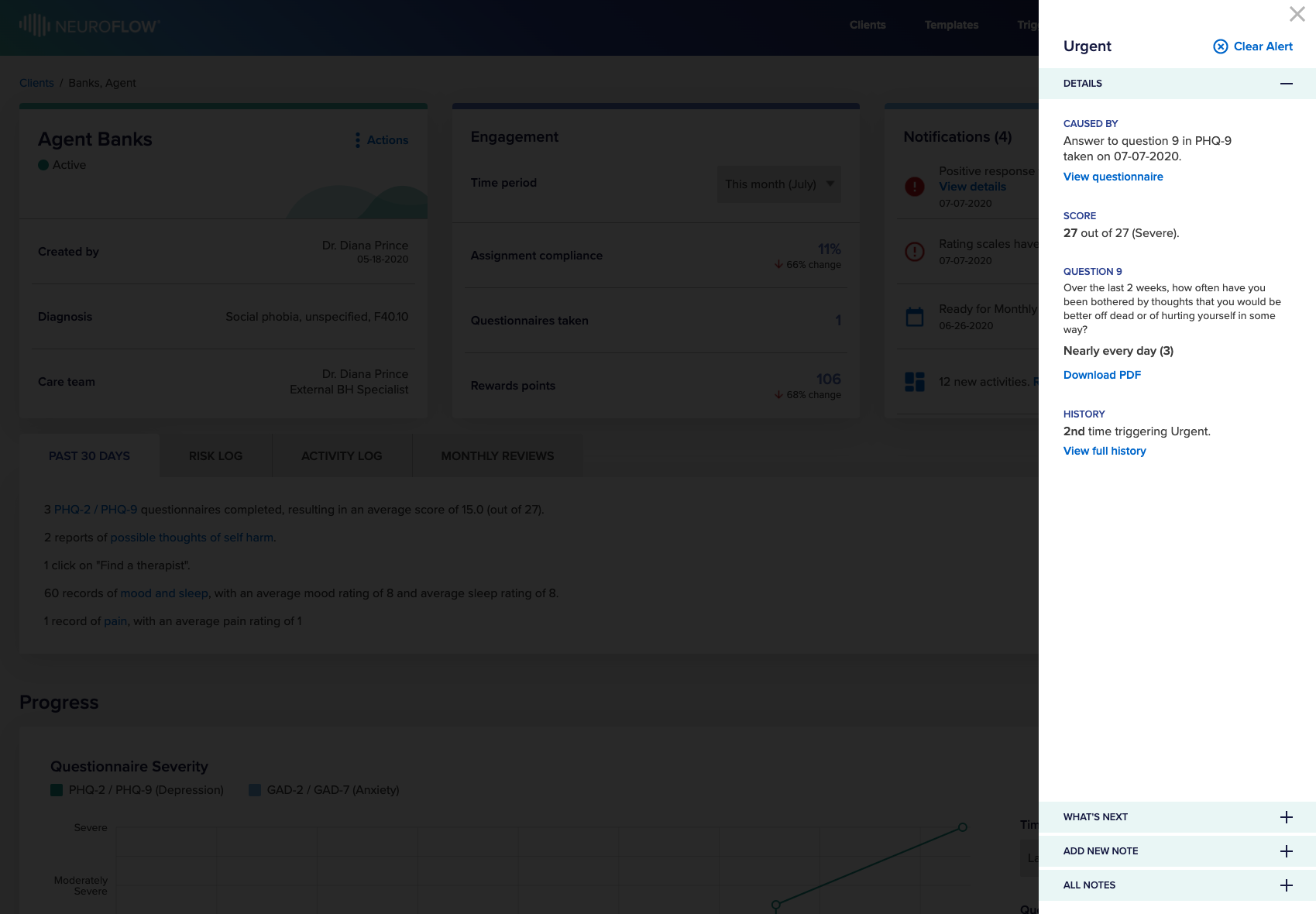This screenshot has height=914, width=1316.
Task: Toggle GAD-2 / GAD-7 (Anxiety) legend swatch
Action: point(255,790)
